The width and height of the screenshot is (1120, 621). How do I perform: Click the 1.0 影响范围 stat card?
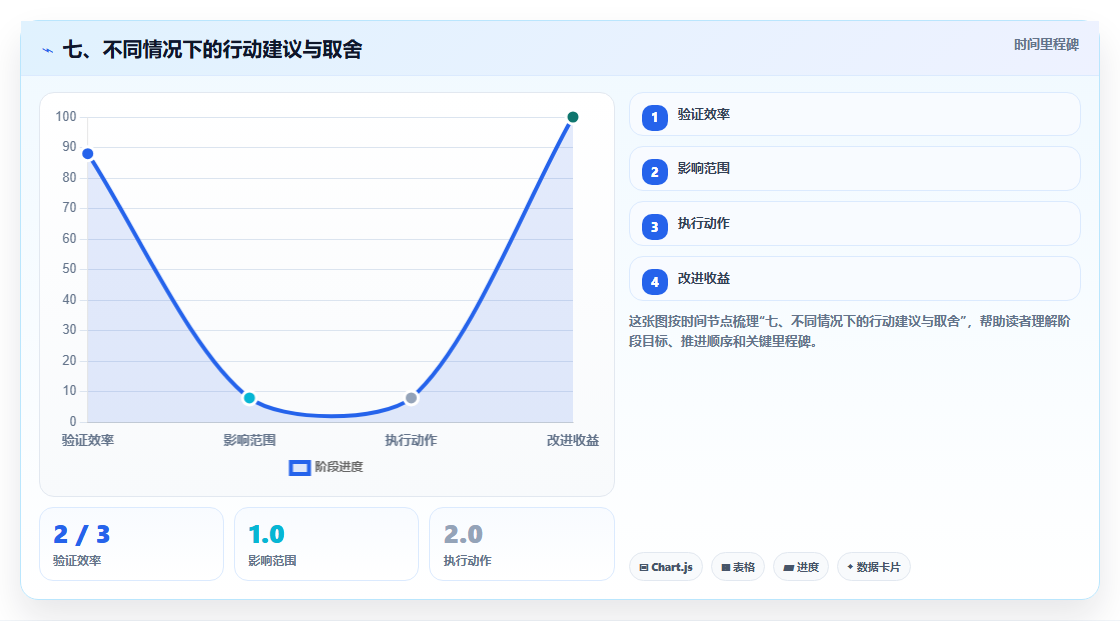(326, 544)
